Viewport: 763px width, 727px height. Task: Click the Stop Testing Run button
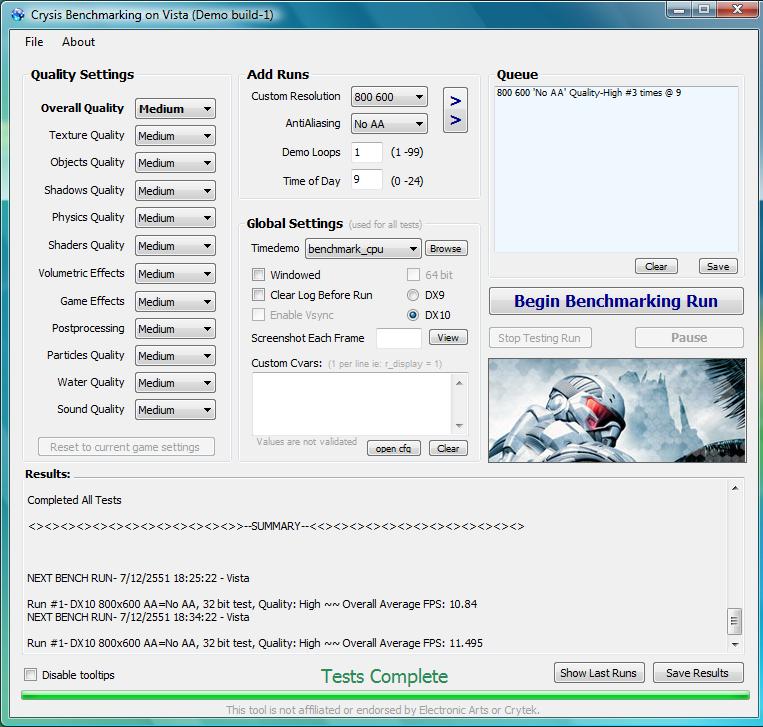click(x=540, y=338)
